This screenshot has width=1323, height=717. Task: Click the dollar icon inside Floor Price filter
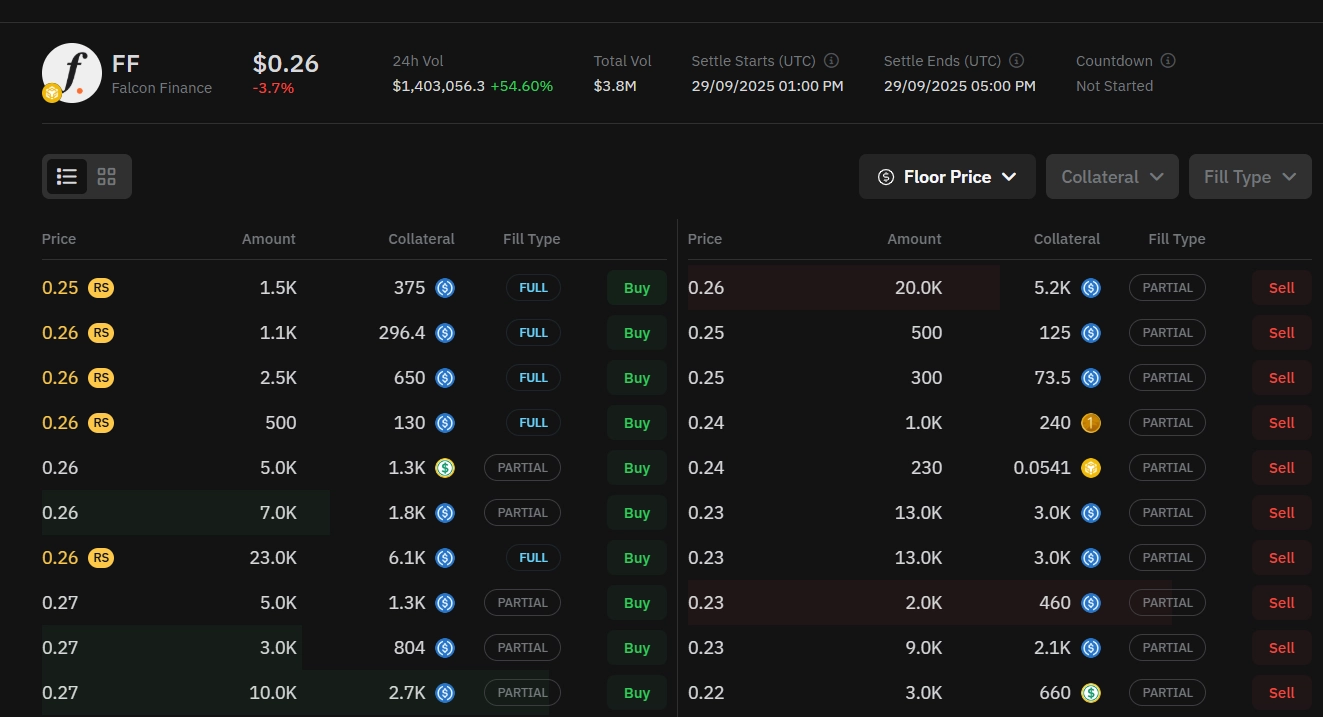click(885, 176)
